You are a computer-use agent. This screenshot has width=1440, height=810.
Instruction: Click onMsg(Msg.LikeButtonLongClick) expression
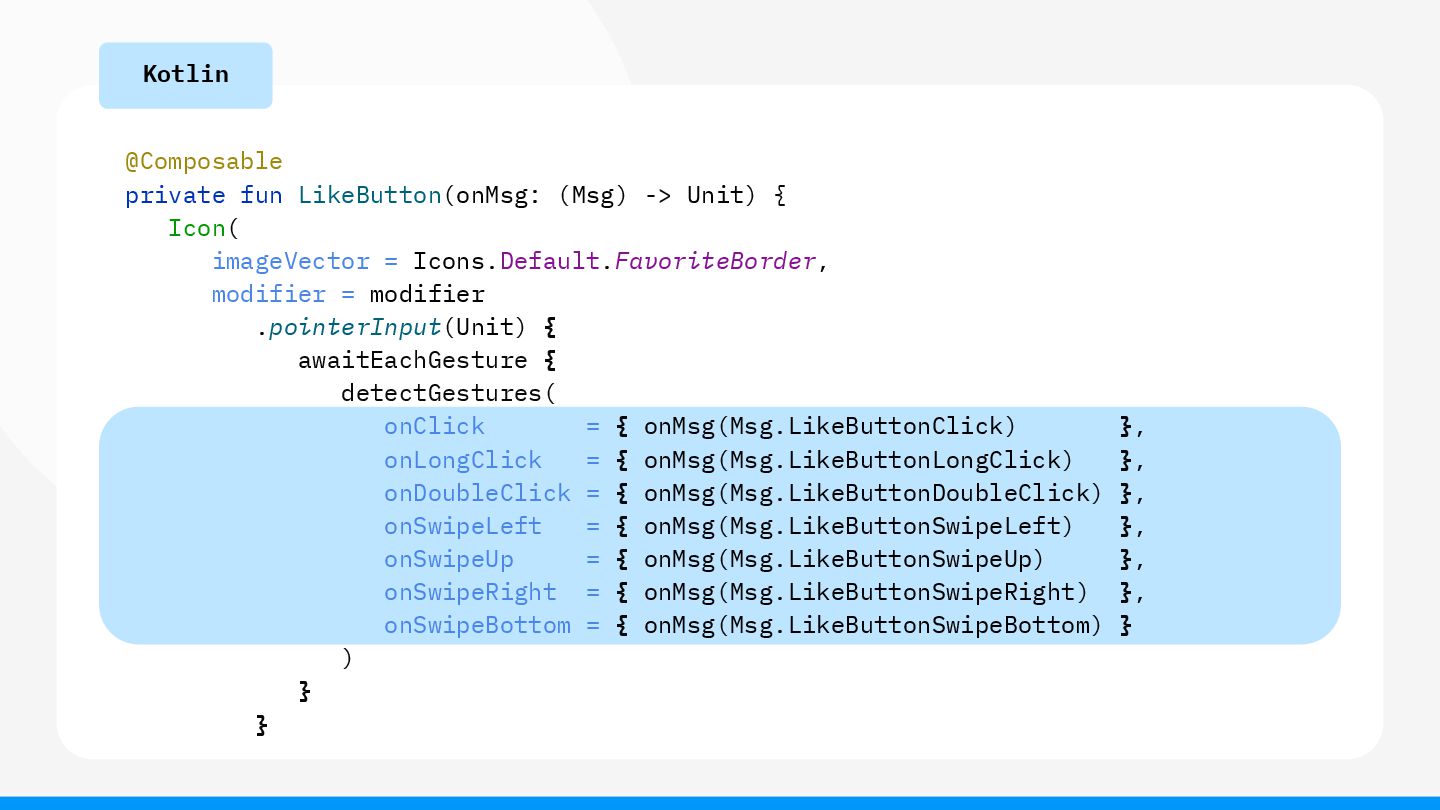point(858,460)
